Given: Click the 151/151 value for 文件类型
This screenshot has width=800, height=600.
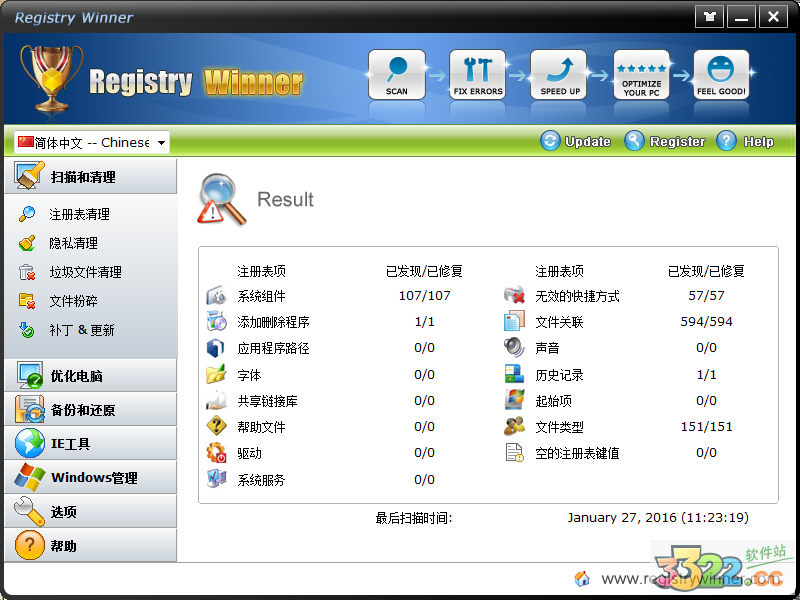Looking at the screenshot, I should [706, 427].
